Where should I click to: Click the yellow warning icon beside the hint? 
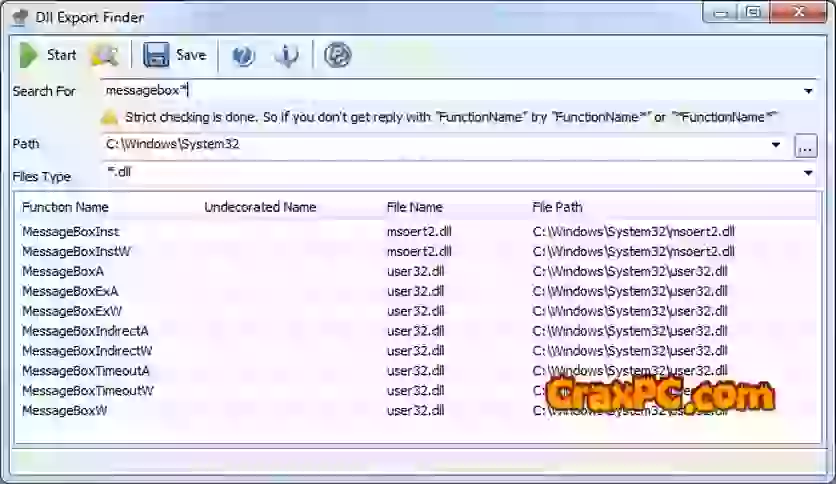coord(109,117)
